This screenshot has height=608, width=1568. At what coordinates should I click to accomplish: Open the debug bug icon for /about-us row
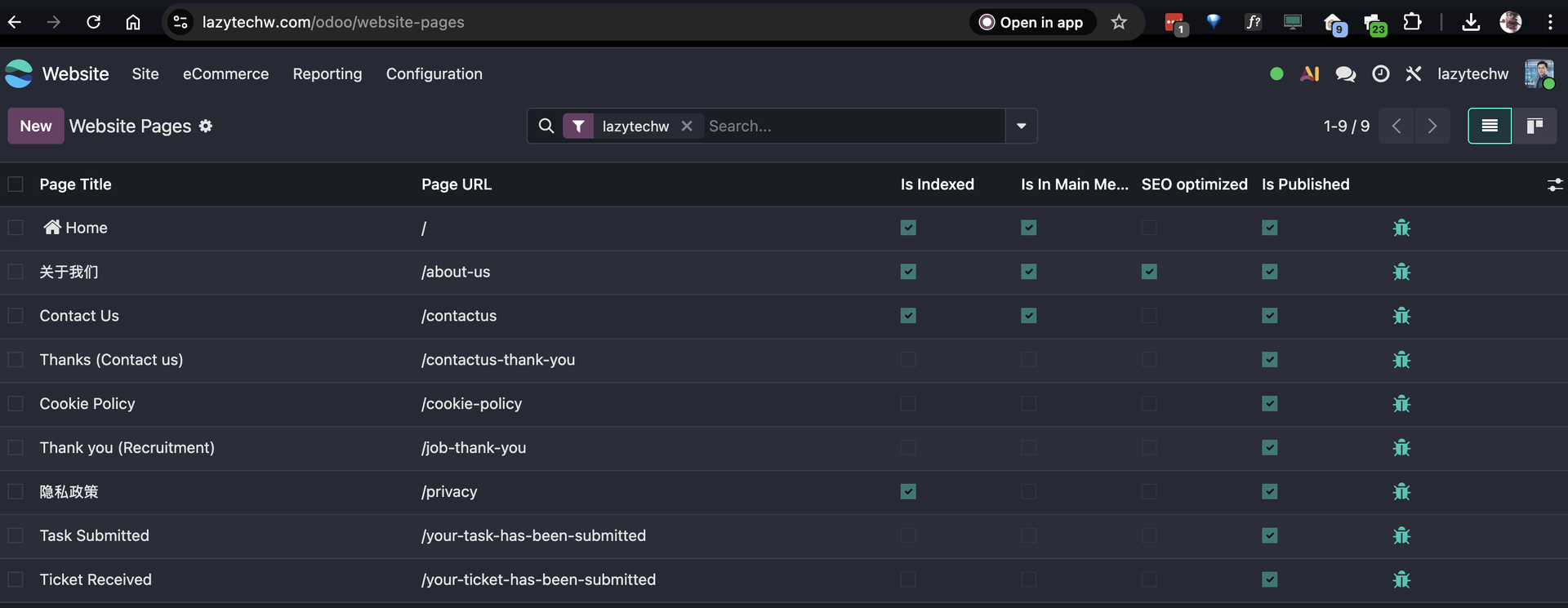point(1401,272)
